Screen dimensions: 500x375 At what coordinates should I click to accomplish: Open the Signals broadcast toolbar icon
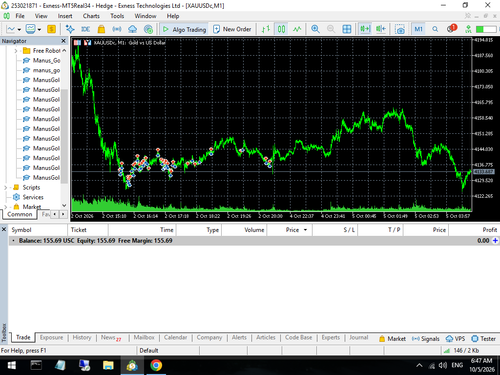click(117, 29)
